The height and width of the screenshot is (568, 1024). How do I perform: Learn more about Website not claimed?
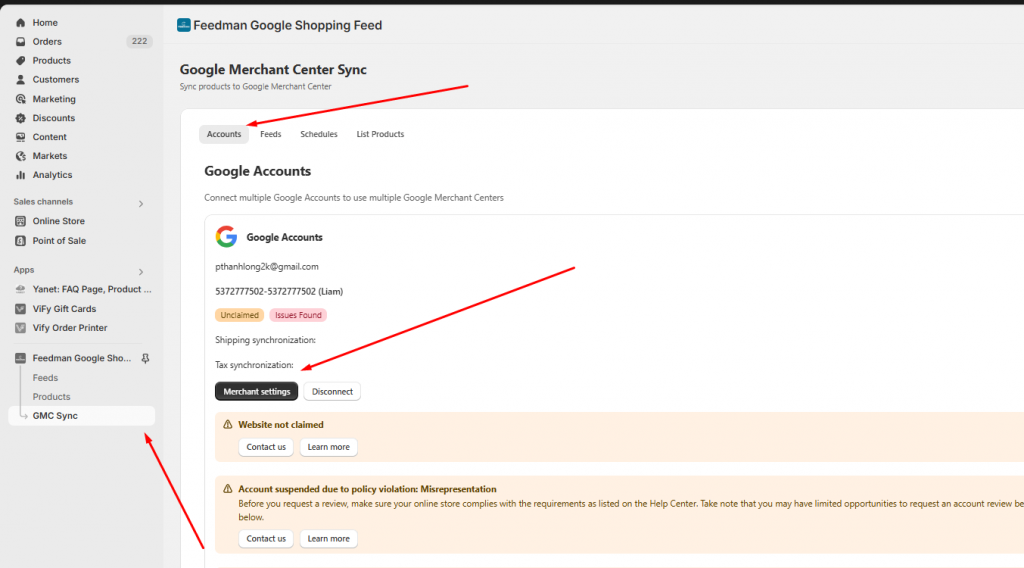328,447
